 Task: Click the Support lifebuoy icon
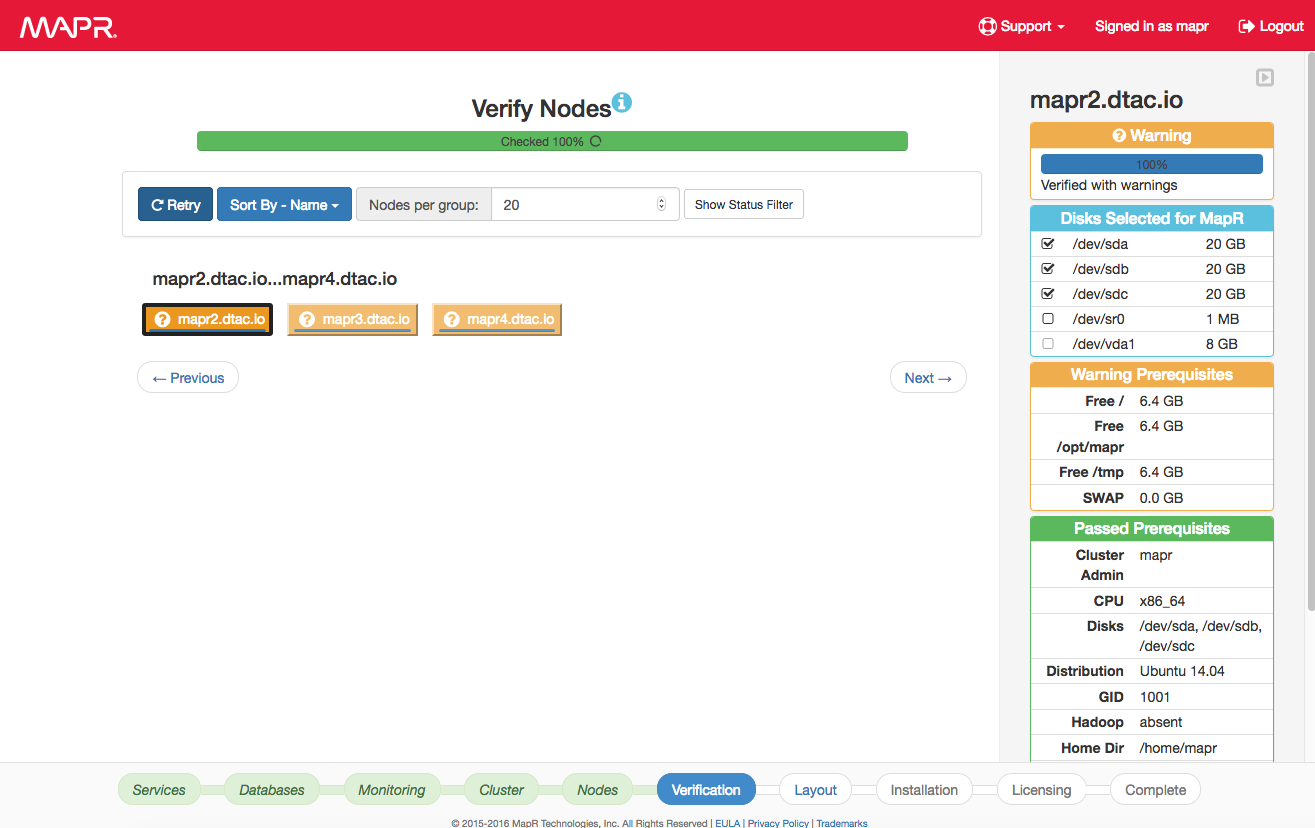point(987,26)
